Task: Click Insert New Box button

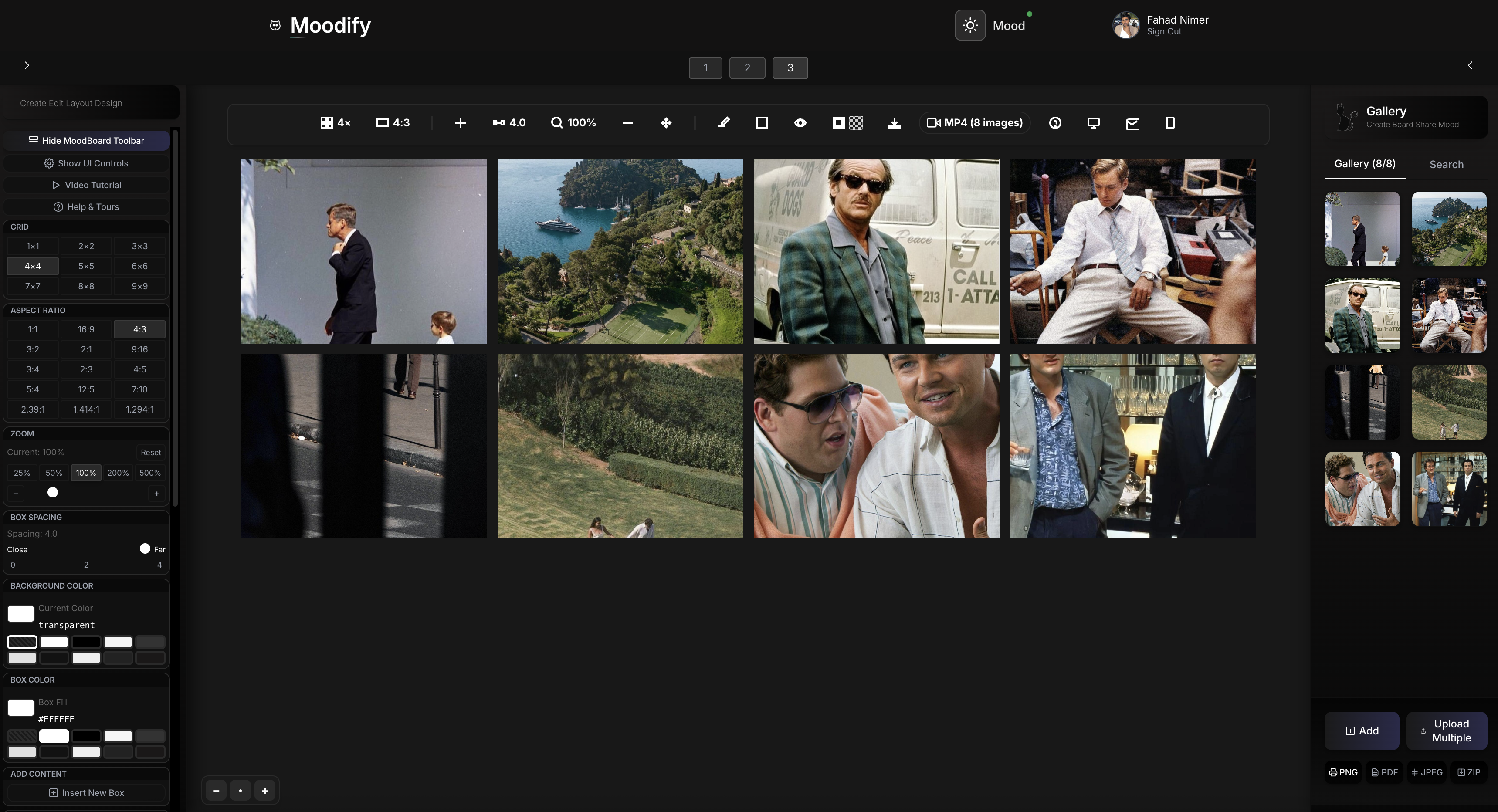Action: (86, 793)
